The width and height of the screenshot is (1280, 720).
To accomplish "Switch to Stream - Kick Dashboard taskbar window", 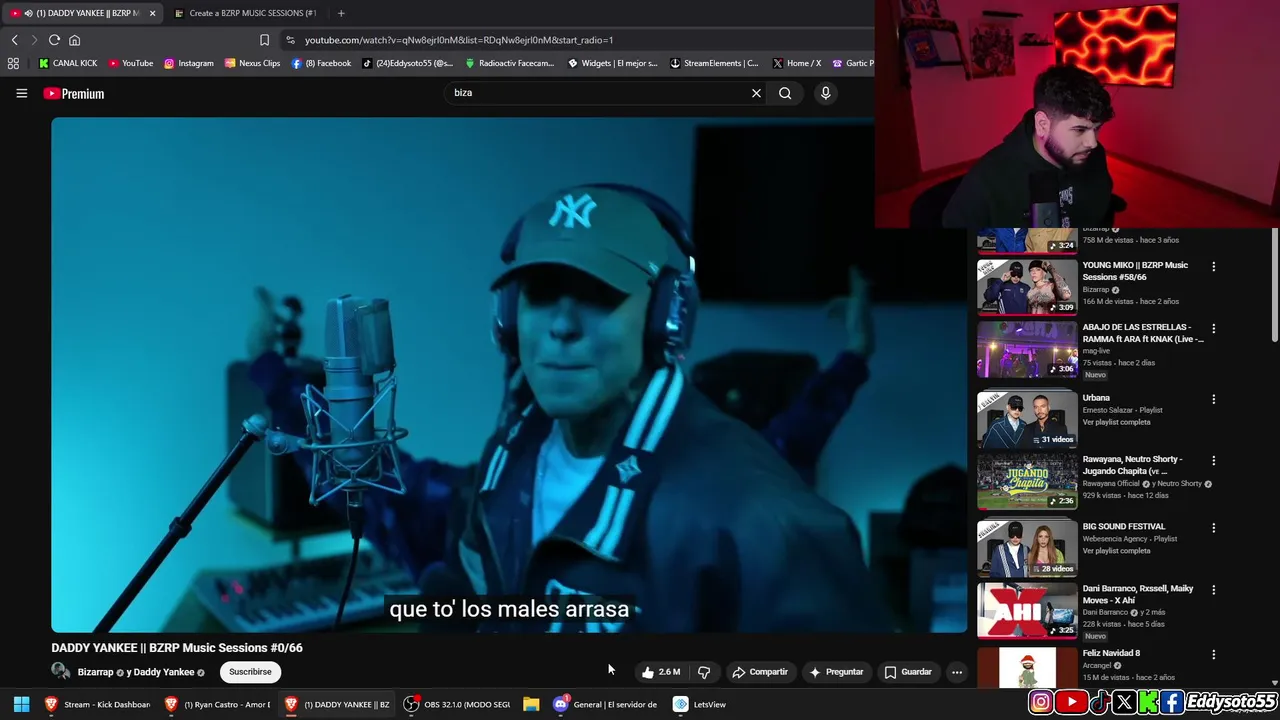I will [x=97, y=704].
